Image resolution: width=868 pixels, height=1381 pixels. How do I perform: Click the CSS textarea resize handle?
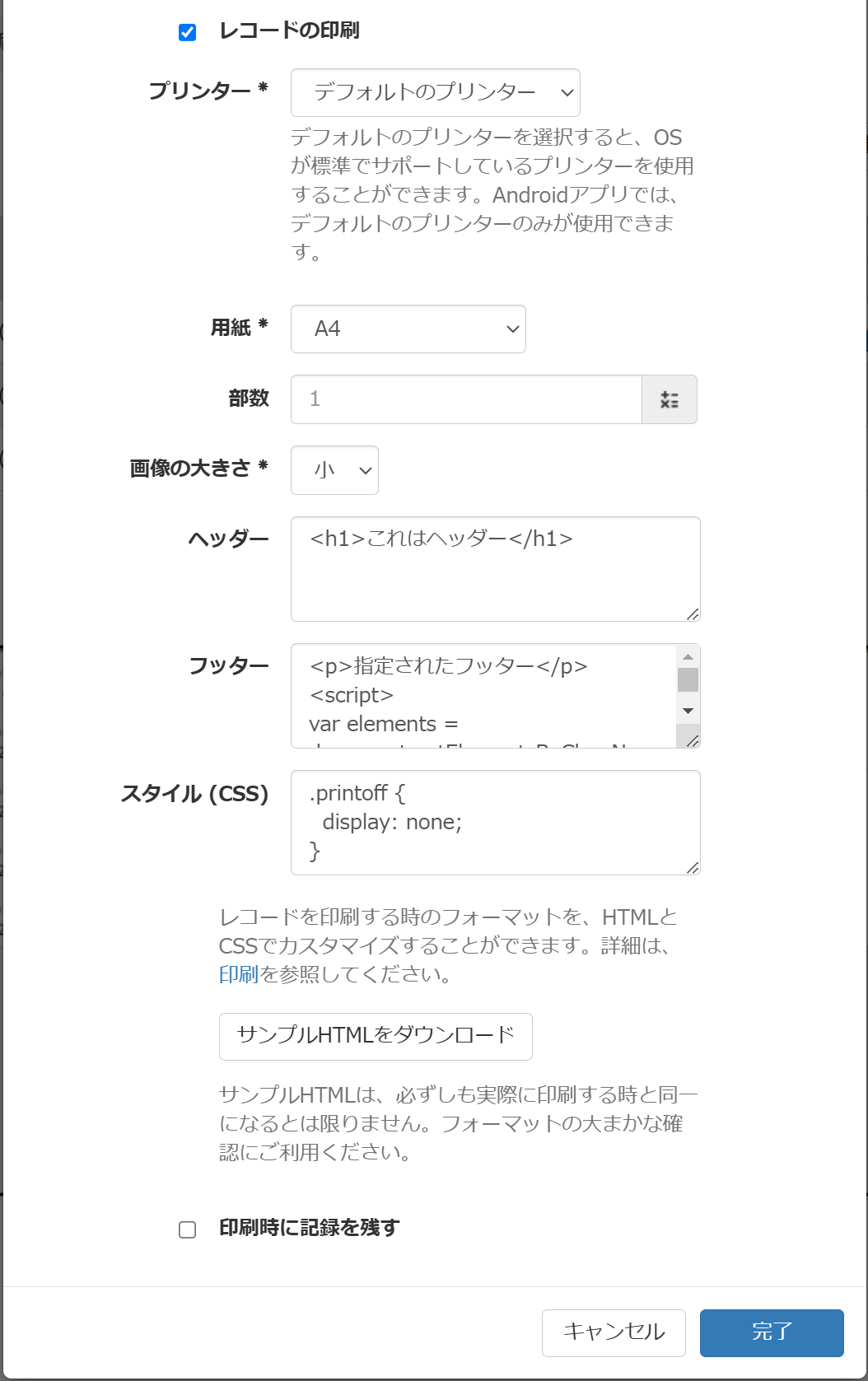[693, 867]
